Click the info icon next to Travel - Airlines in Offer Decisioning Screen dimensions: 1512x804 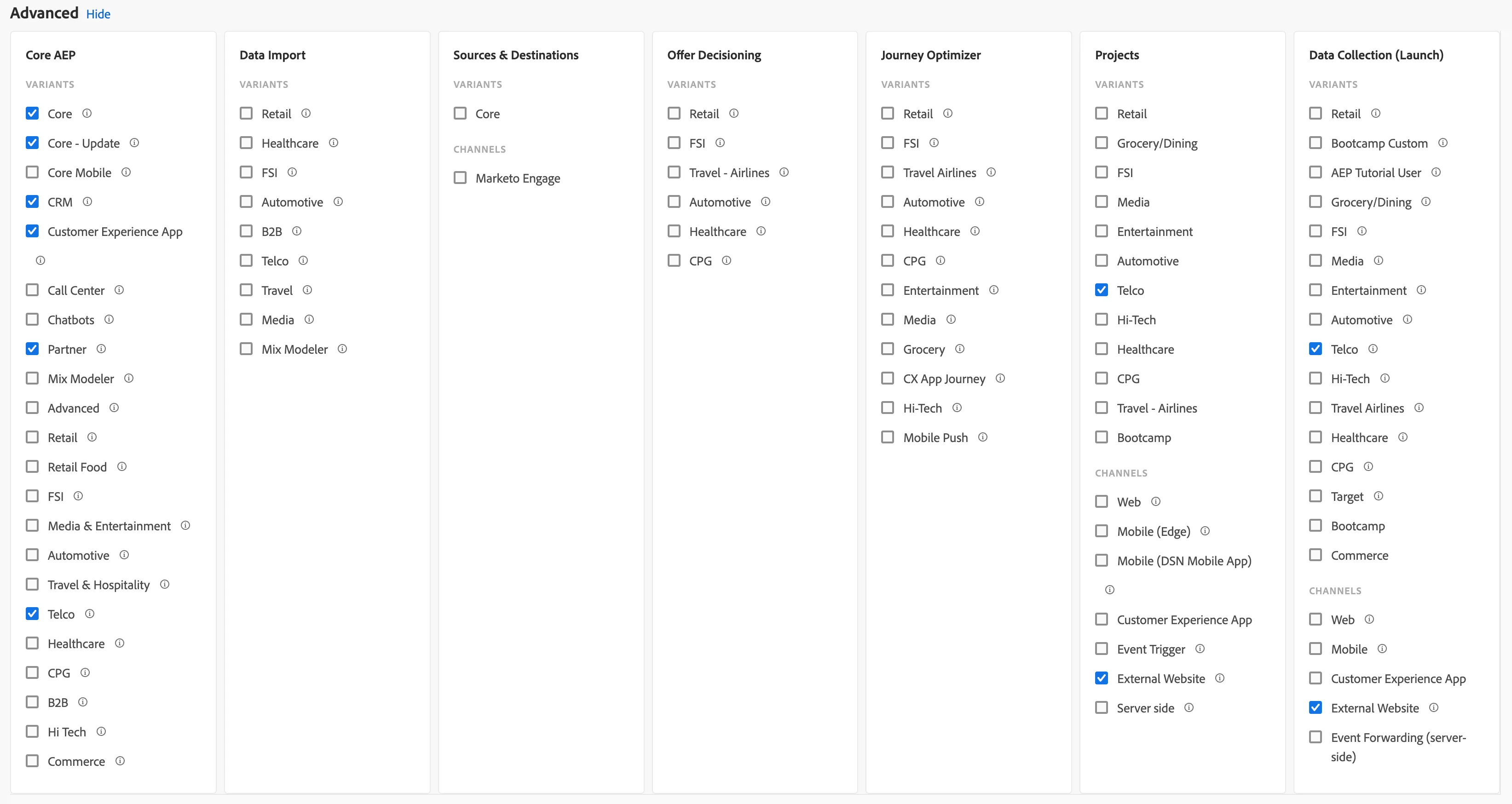(x=784, y=172)
